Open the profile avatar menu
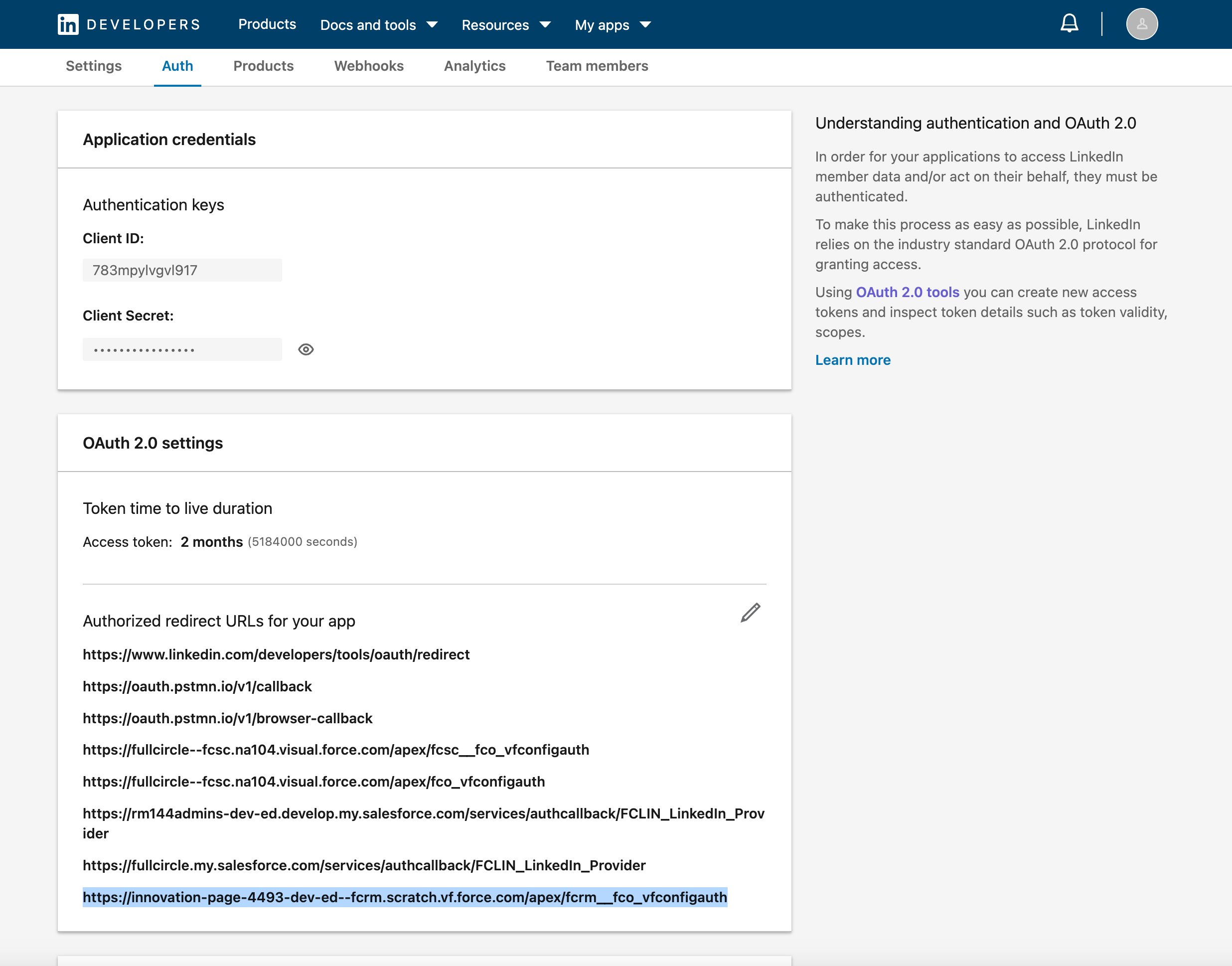This screenshot has height=966, width=1232. pos(1141,24)
